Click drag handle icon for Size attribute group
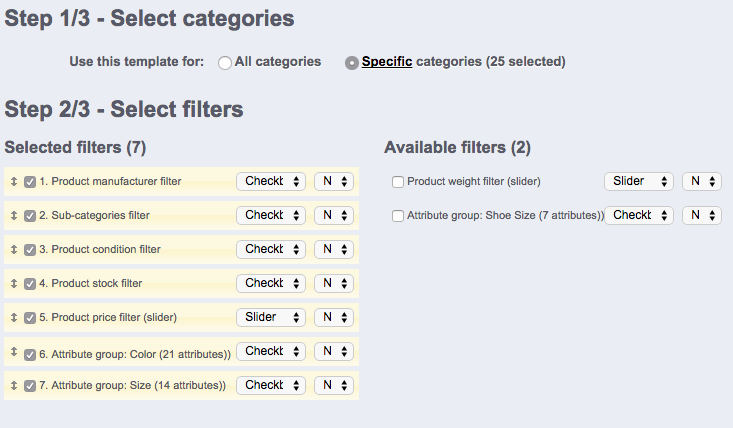This screenshot has width=733, height=428. tap(14, 386)
